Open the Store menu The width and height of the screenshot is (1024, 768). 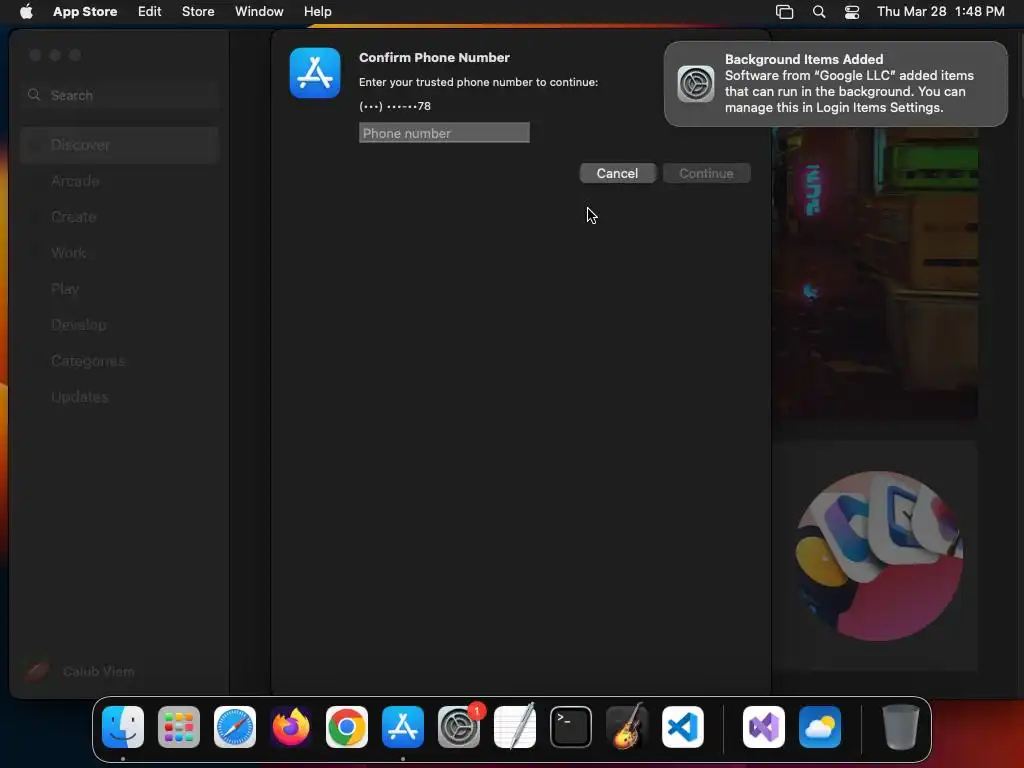tap(198, 11)
